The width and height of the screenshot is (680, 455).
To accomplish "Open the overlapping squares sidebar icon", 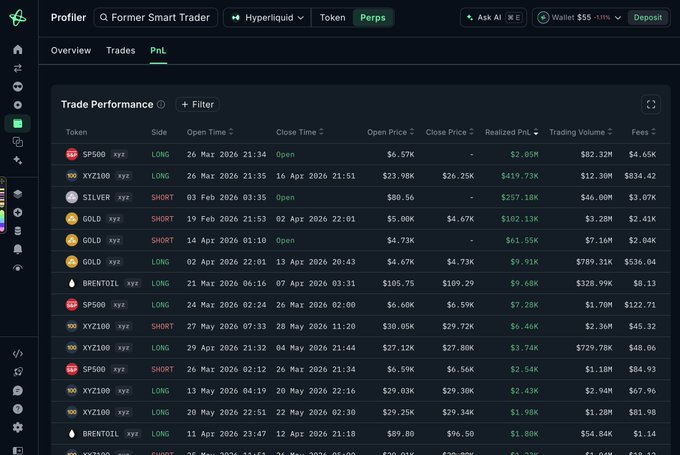I will tap(18, 142).
